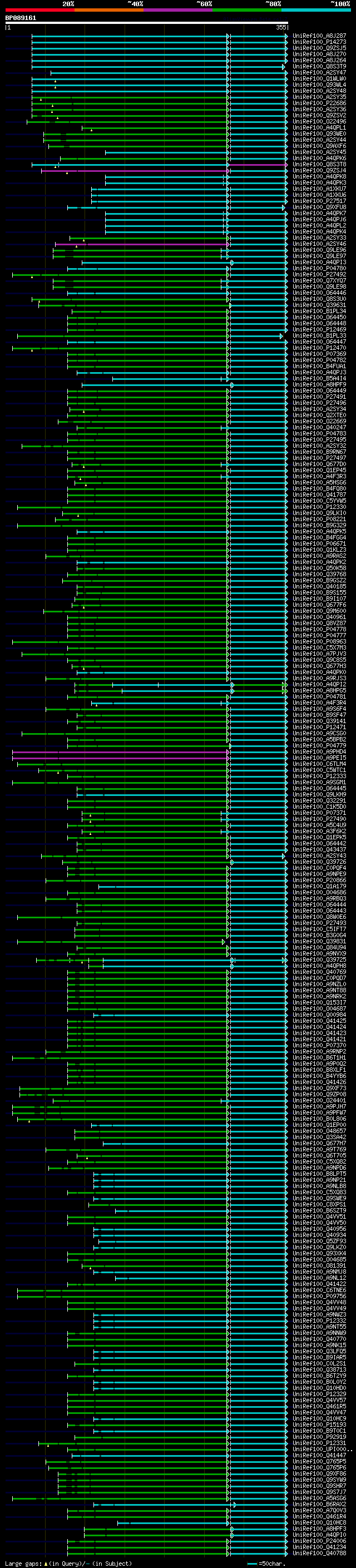Select the UniRef100_P22686 entry

coord(319,103)
